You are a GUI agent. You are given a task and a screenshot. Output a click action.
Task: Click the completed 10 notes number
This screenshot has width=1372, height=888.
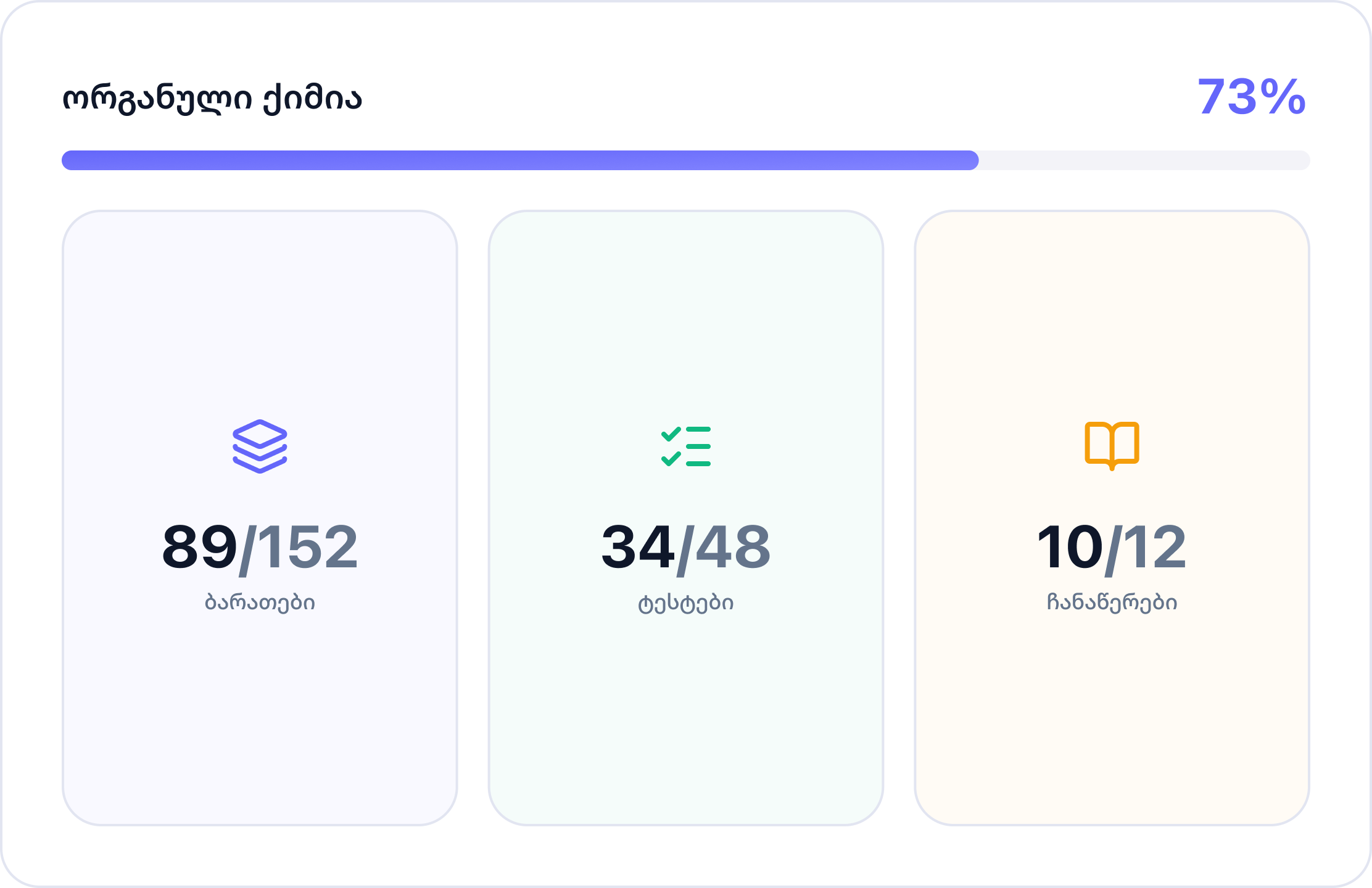[x=1069, y=547]
